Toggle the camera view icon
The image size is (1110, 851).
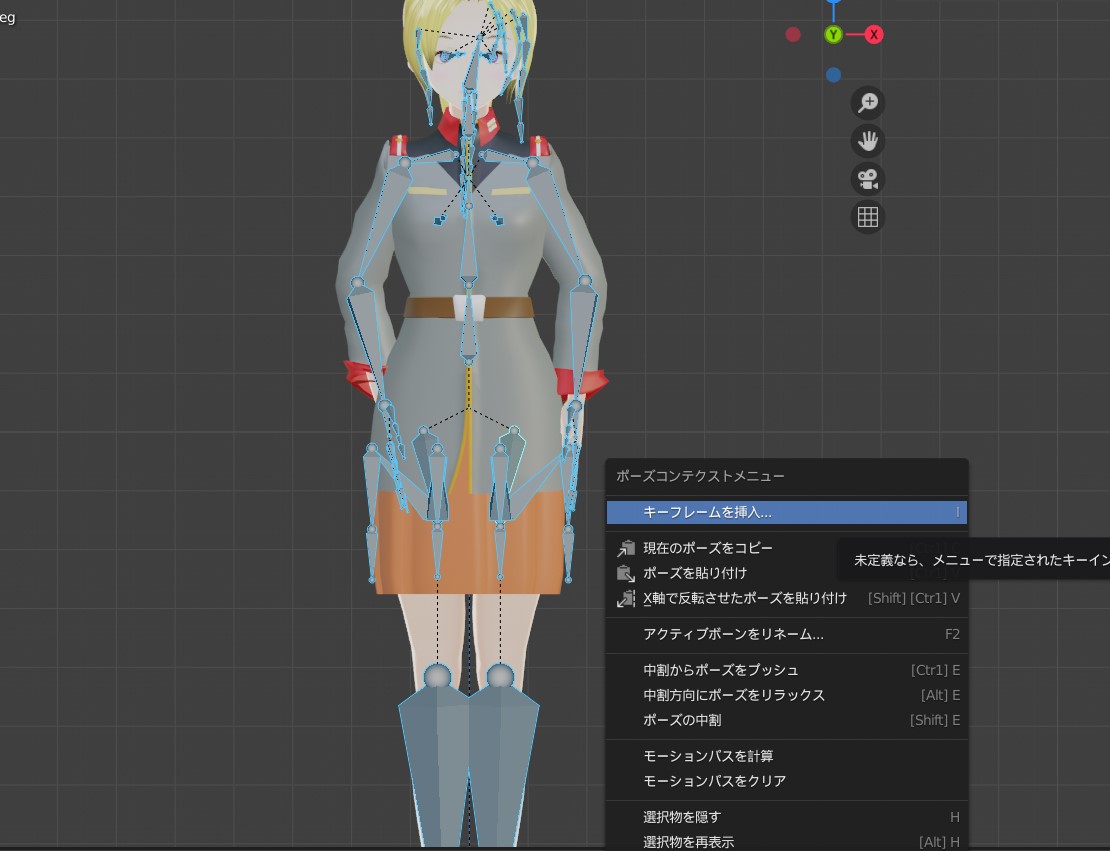867,179
